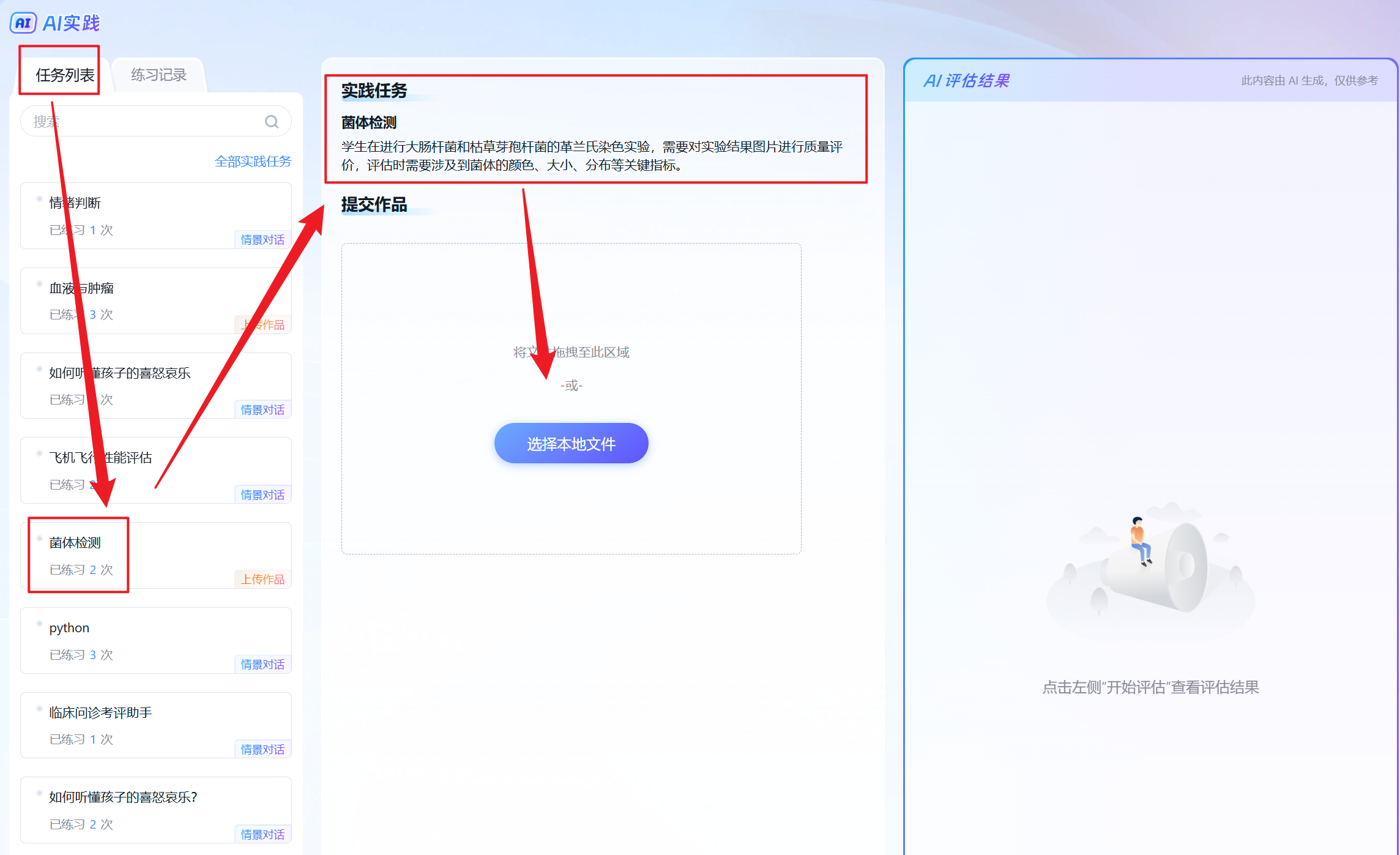Select the 血液与肿瘤 task card

(155, 301)
